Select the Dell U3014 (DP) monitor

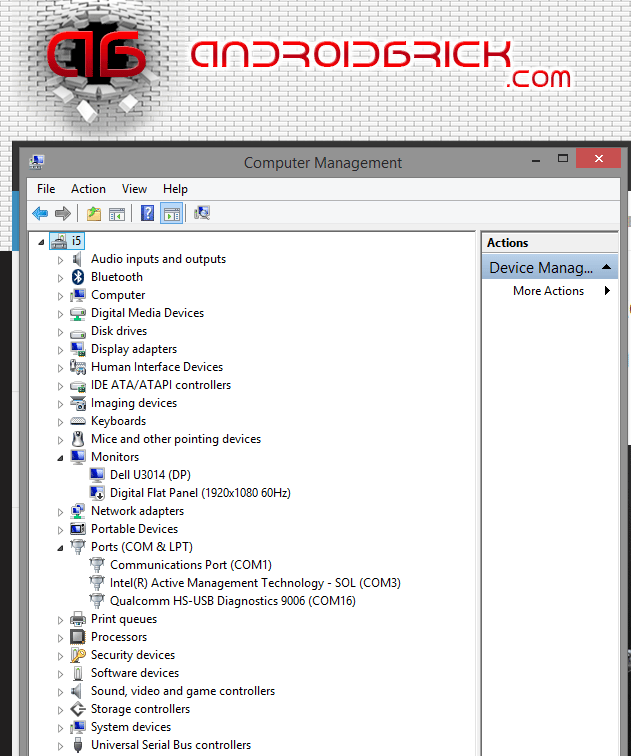click(x=150, y=475)
